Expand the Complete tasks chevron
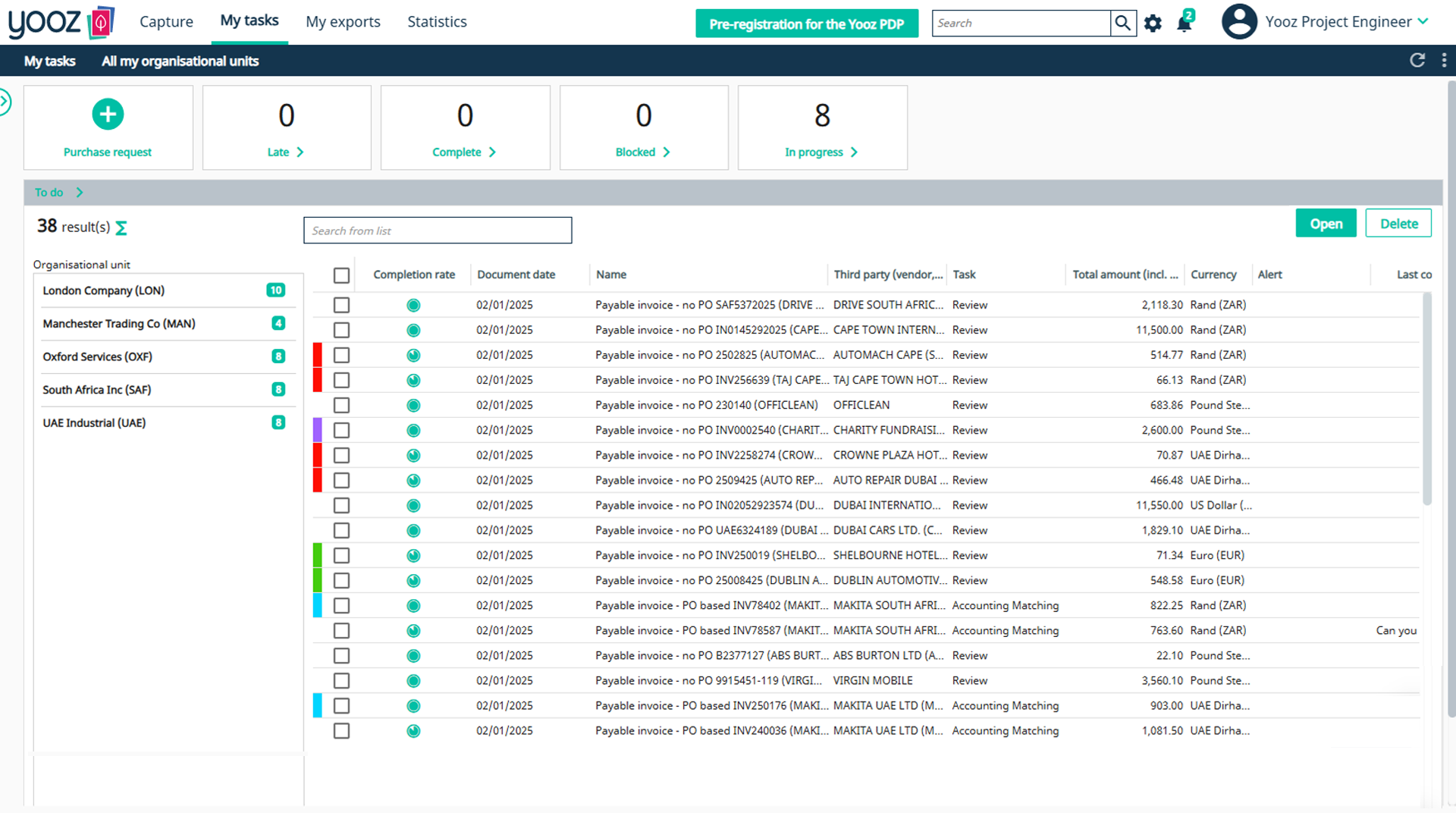The width and height of the screenshot is (1456, 819). (x=493, y=152)
